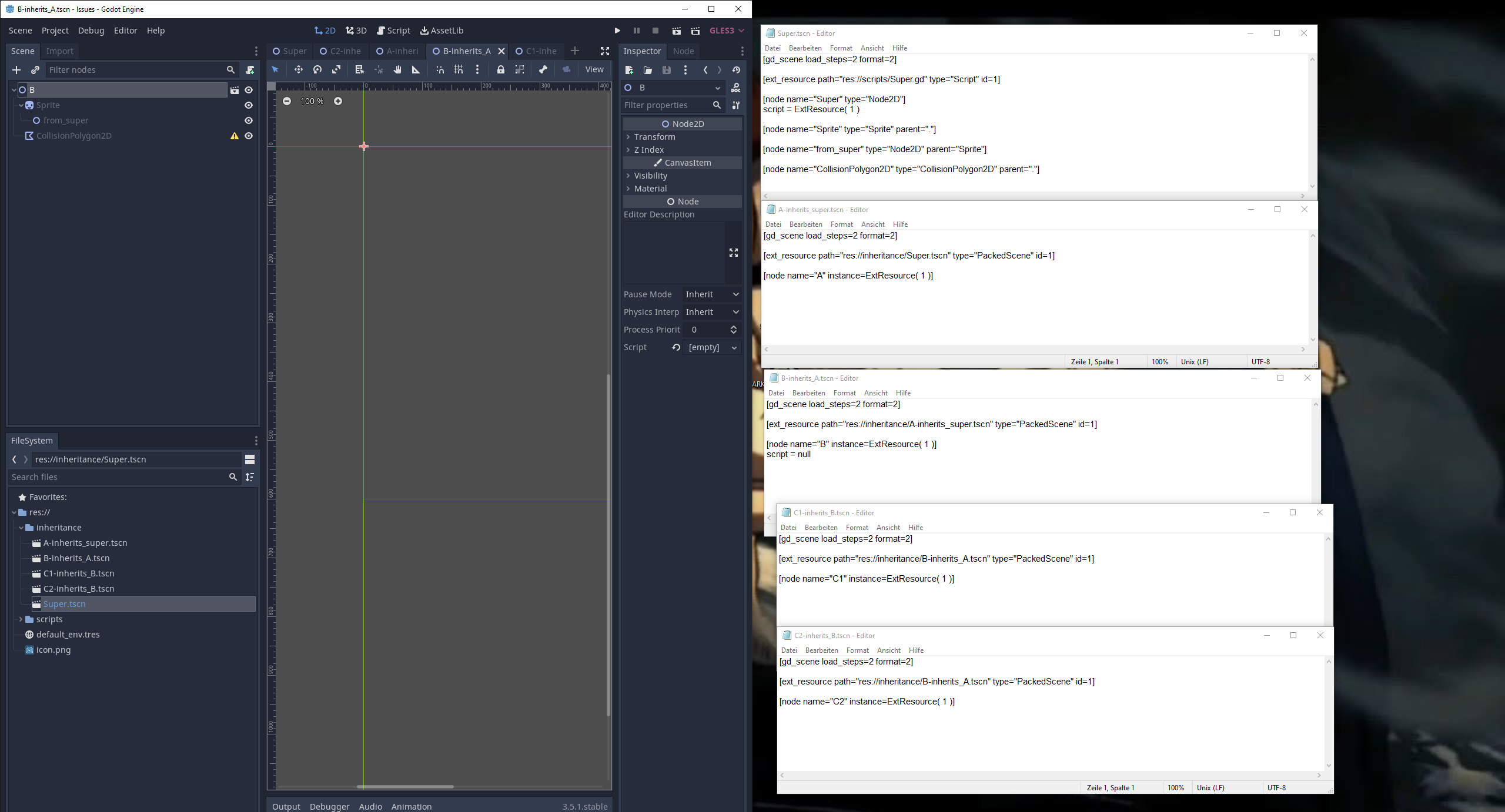1505x812 pixels.
Task: Increment Process Priority with the up stepper
Action: pos(733,327)
